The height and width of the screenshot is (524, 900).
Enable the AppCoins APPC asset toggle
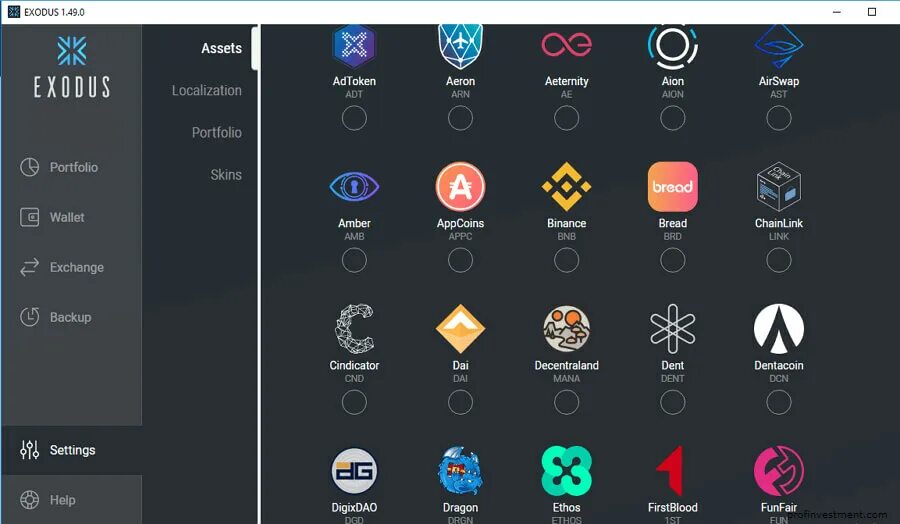pyautogui.click(x=460, y=260)
